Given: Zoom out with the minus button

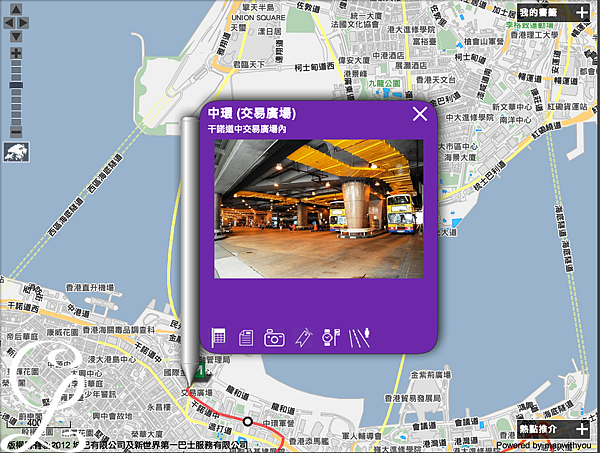Looking at the screenshot, I should click(16, 132).
